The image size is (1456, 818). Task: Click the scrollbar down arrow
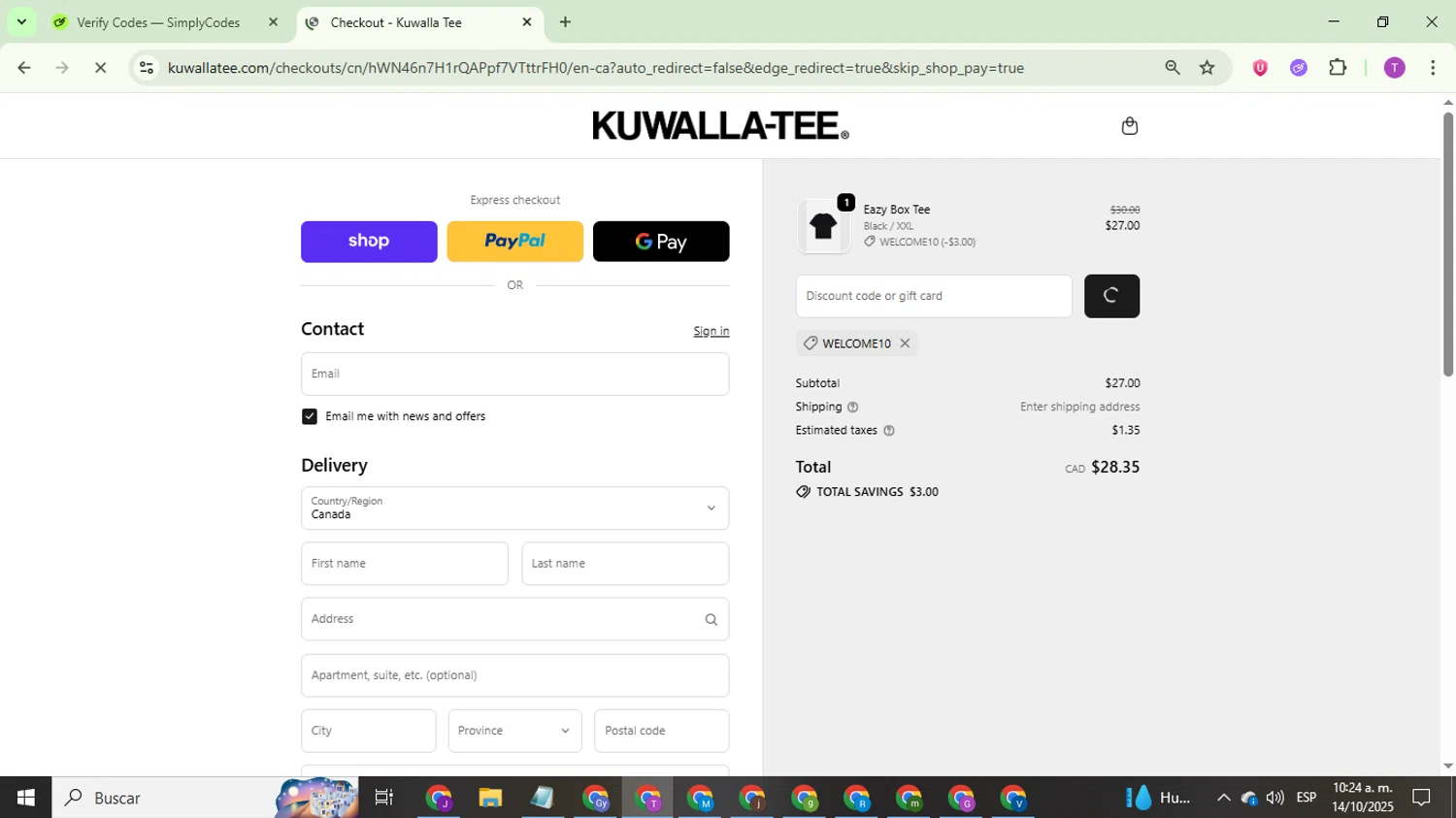tap(1447, 766)
